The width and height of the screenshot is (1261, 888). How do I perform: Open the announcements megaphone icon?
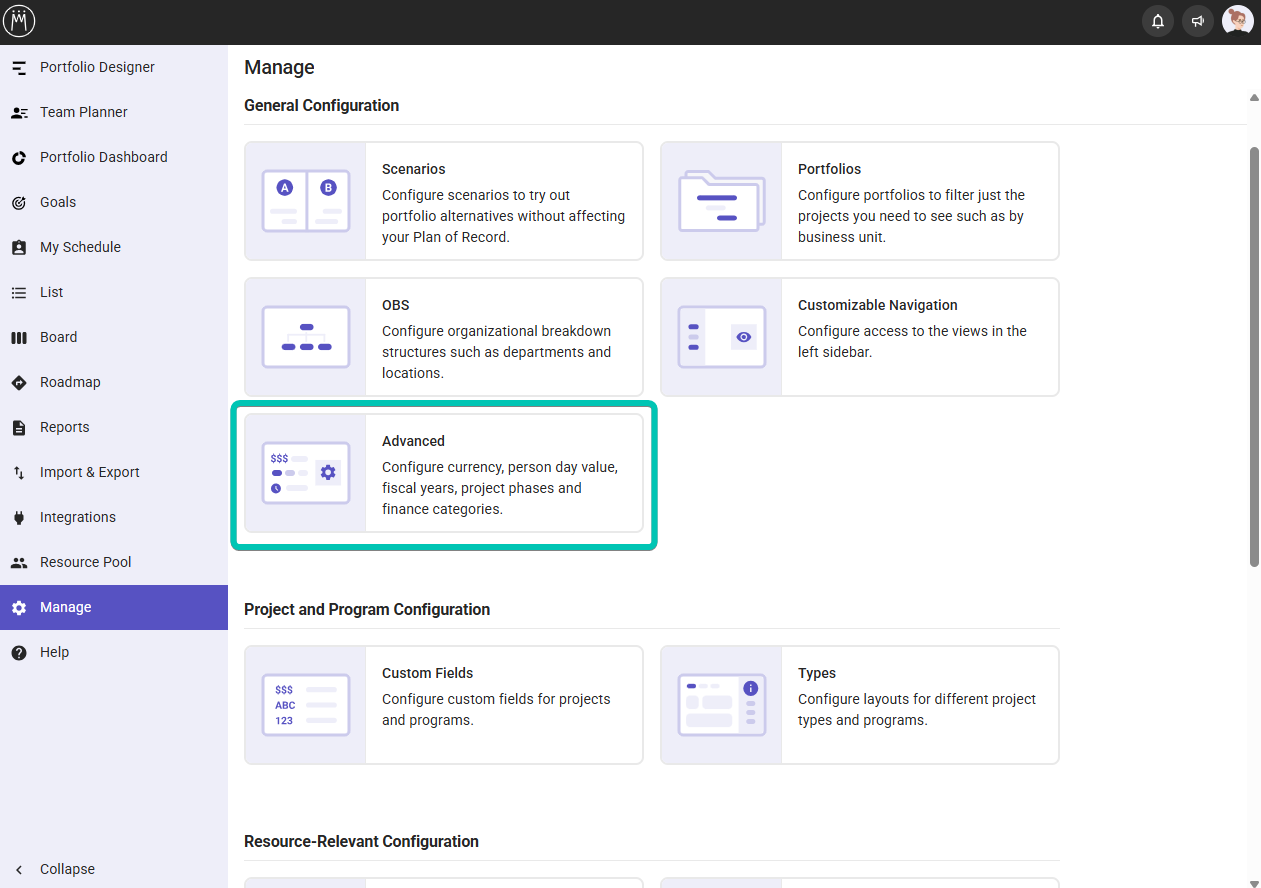tap(1197, 21)
